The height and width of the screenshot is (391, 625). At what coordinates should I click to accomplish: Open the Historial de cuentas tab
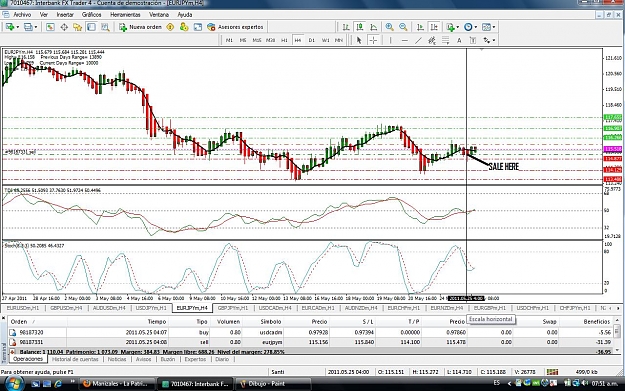(x=75, y=360)
